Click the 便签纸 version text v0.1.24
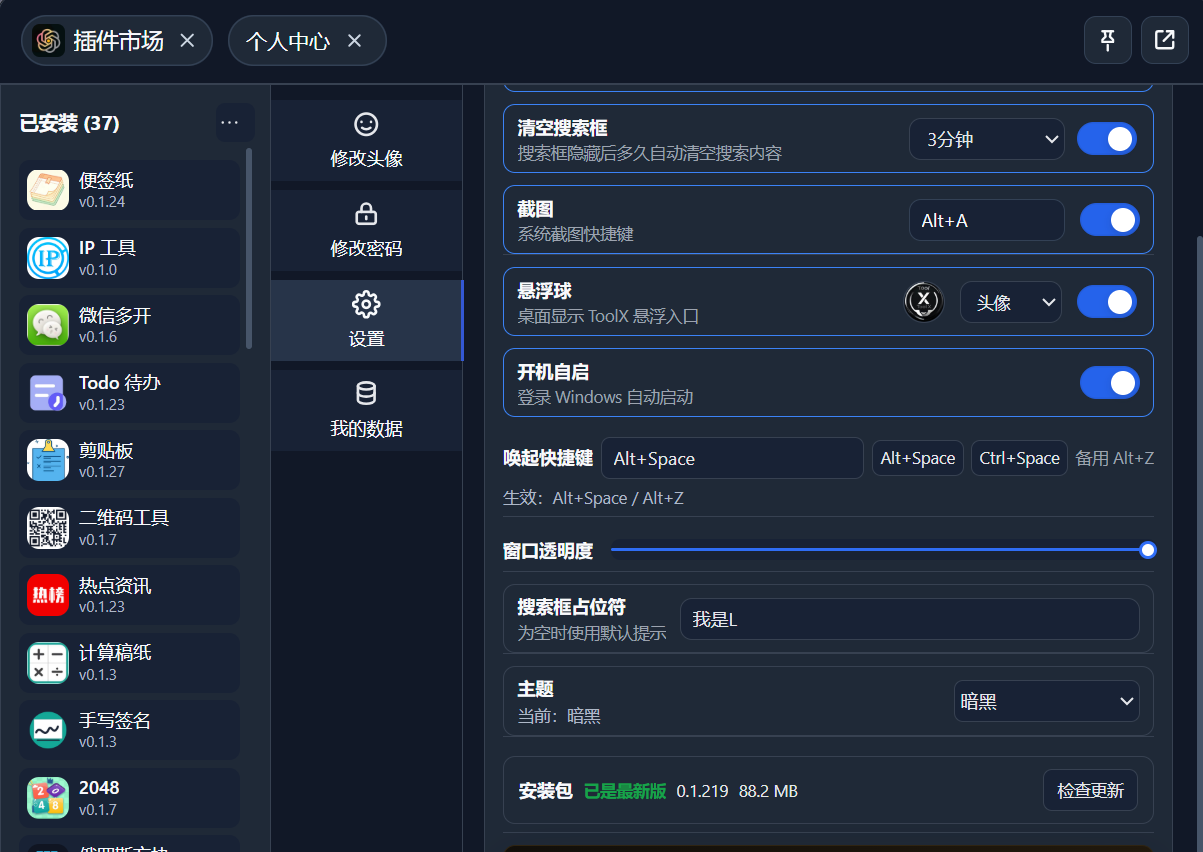 pyautogui.click(x=102, y=202)
